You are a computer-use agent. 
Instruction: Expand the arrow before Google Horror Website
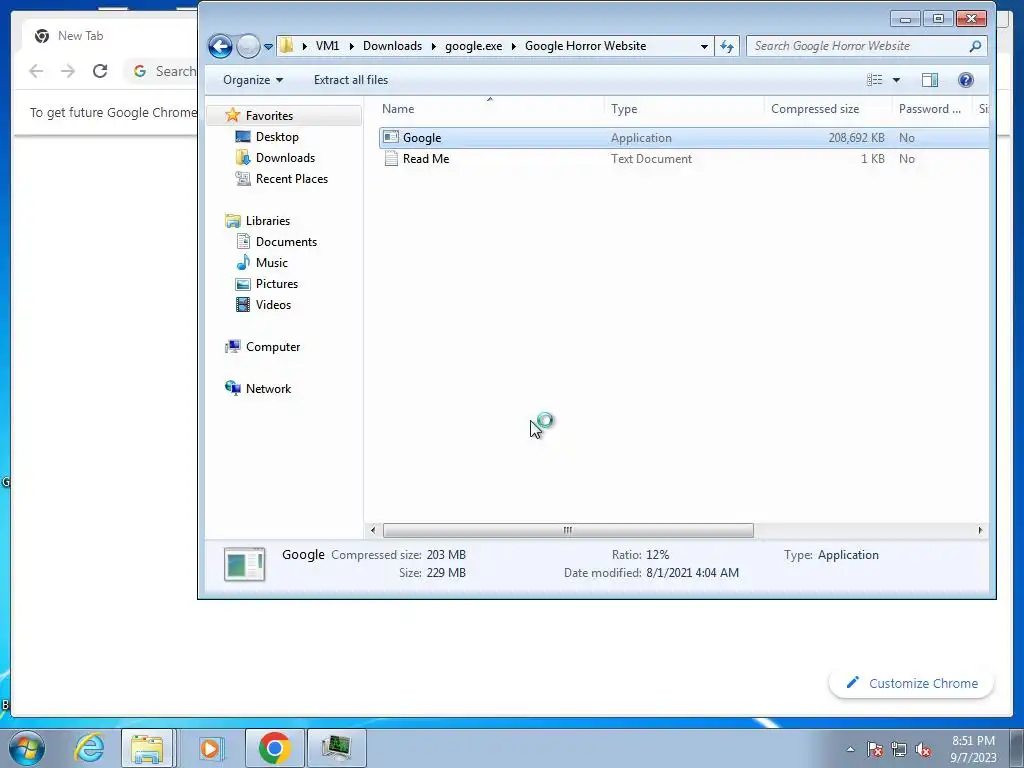(x=514, y=46)
